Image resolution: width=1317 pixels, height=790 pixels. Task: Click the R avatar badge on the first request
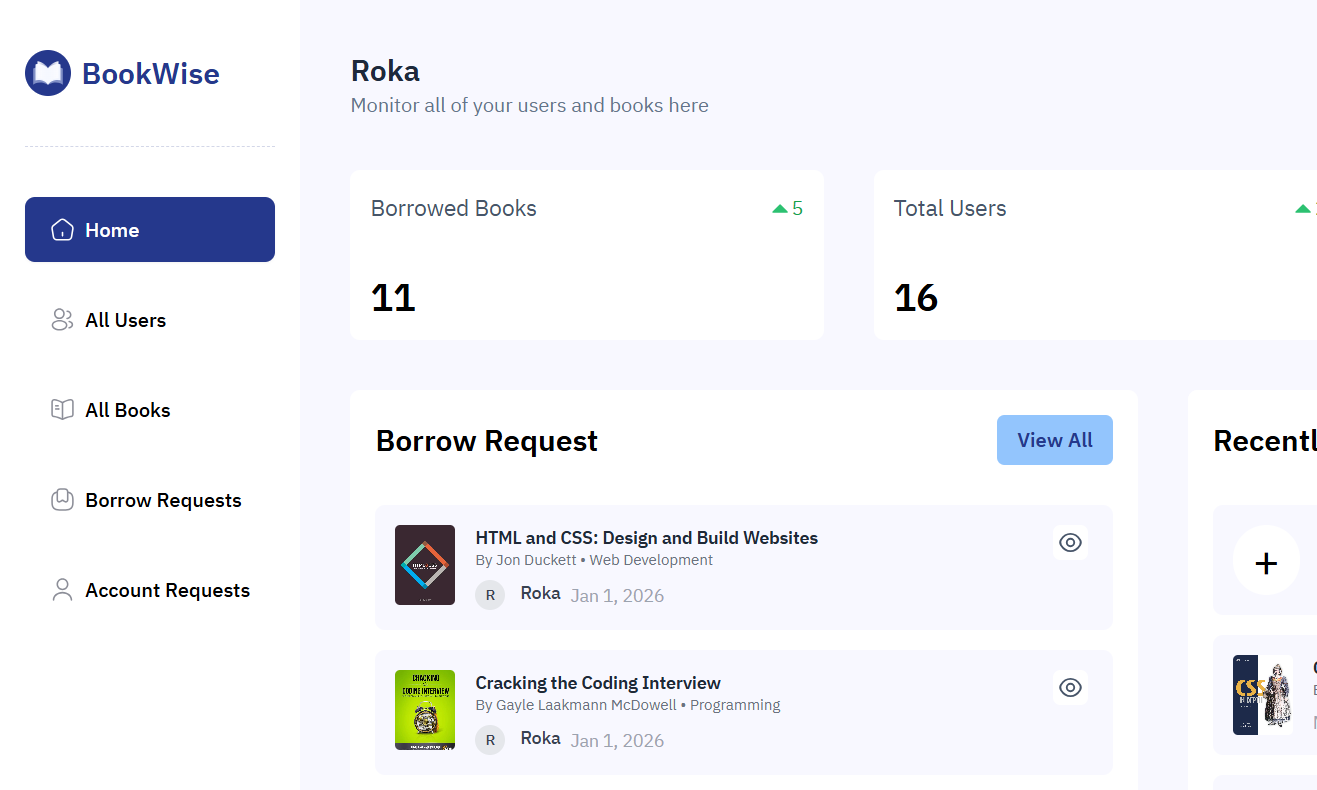click(x=490, y=594)
